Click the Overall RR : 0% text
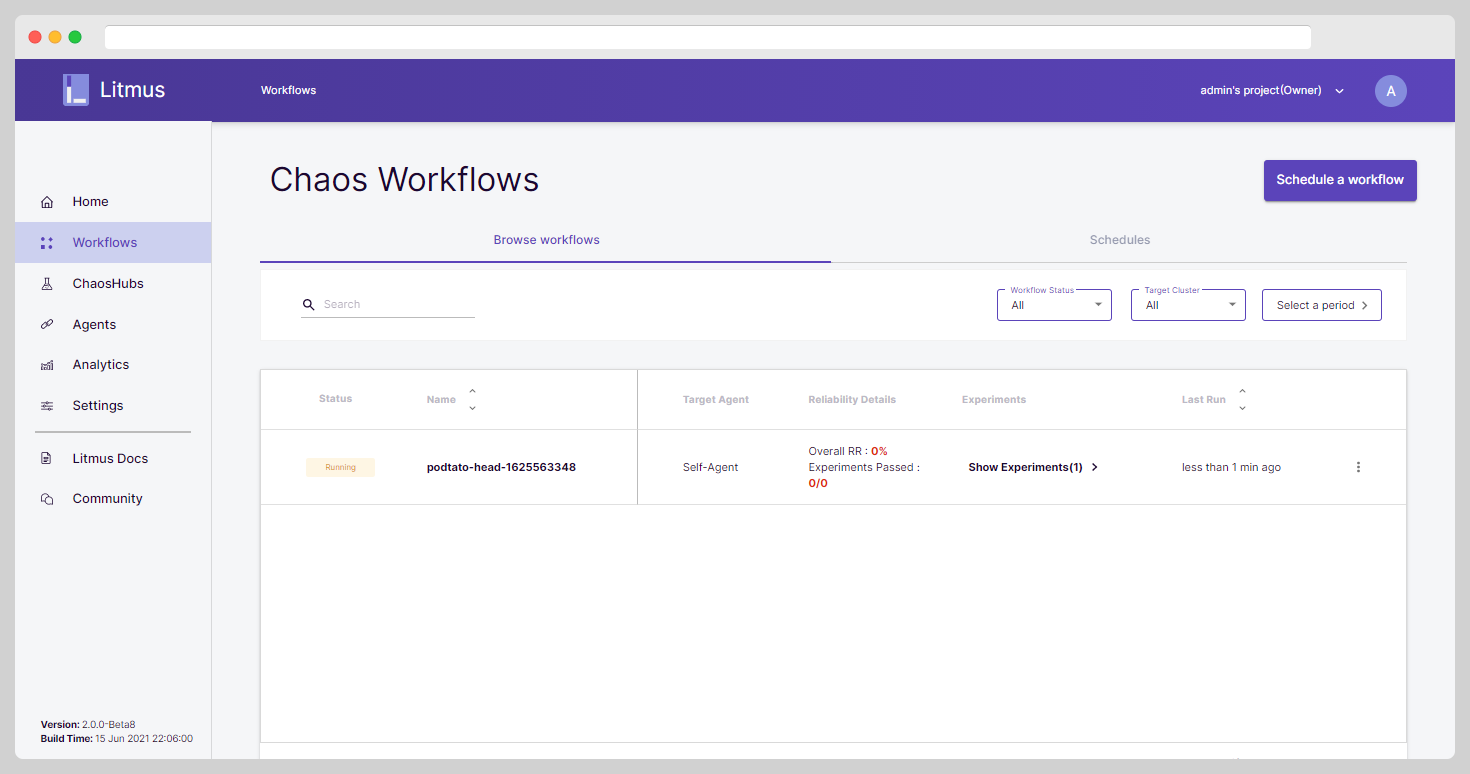The width and height of the screenshot is (1470, 774). [848, 451]
